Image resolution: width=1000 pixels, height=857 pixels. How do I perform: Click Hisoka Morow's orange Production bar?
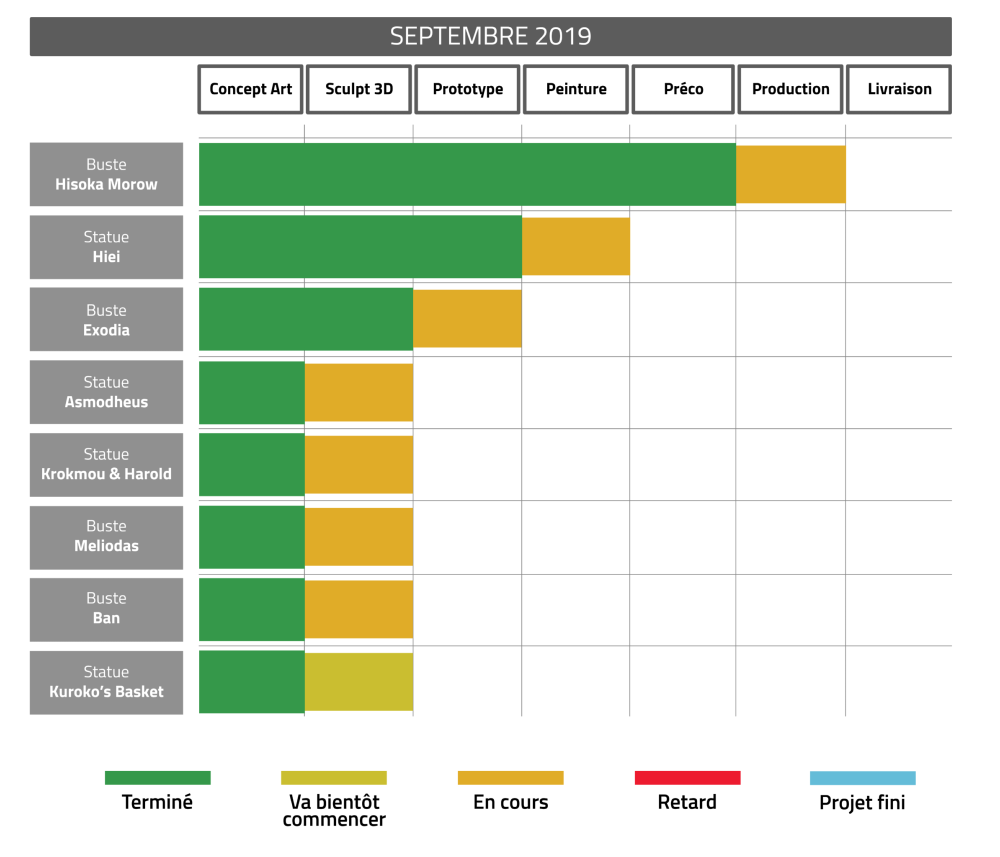click(x=790, y=174)
